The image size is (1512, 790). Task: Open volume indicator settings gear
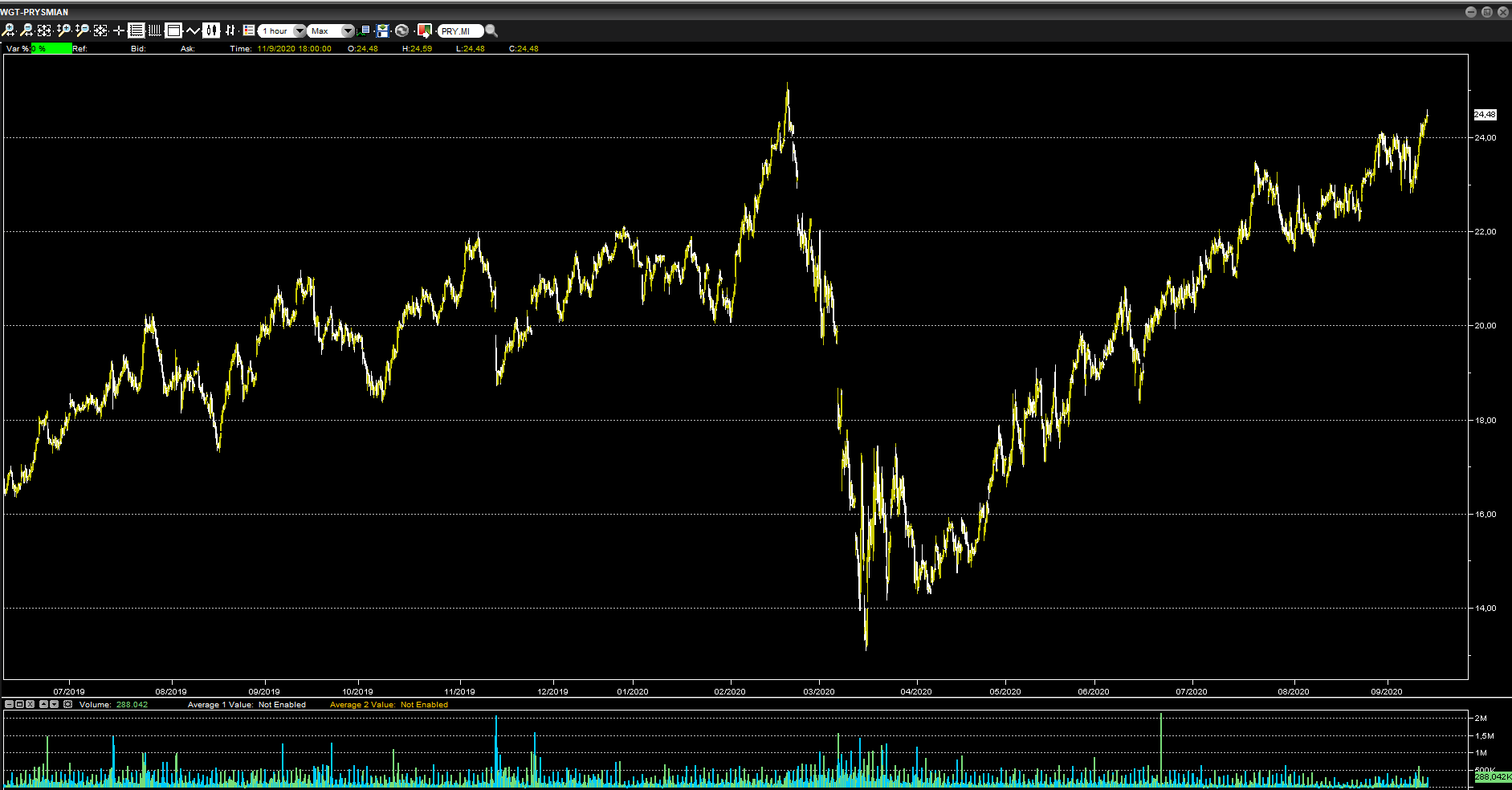tap(68, 704)
